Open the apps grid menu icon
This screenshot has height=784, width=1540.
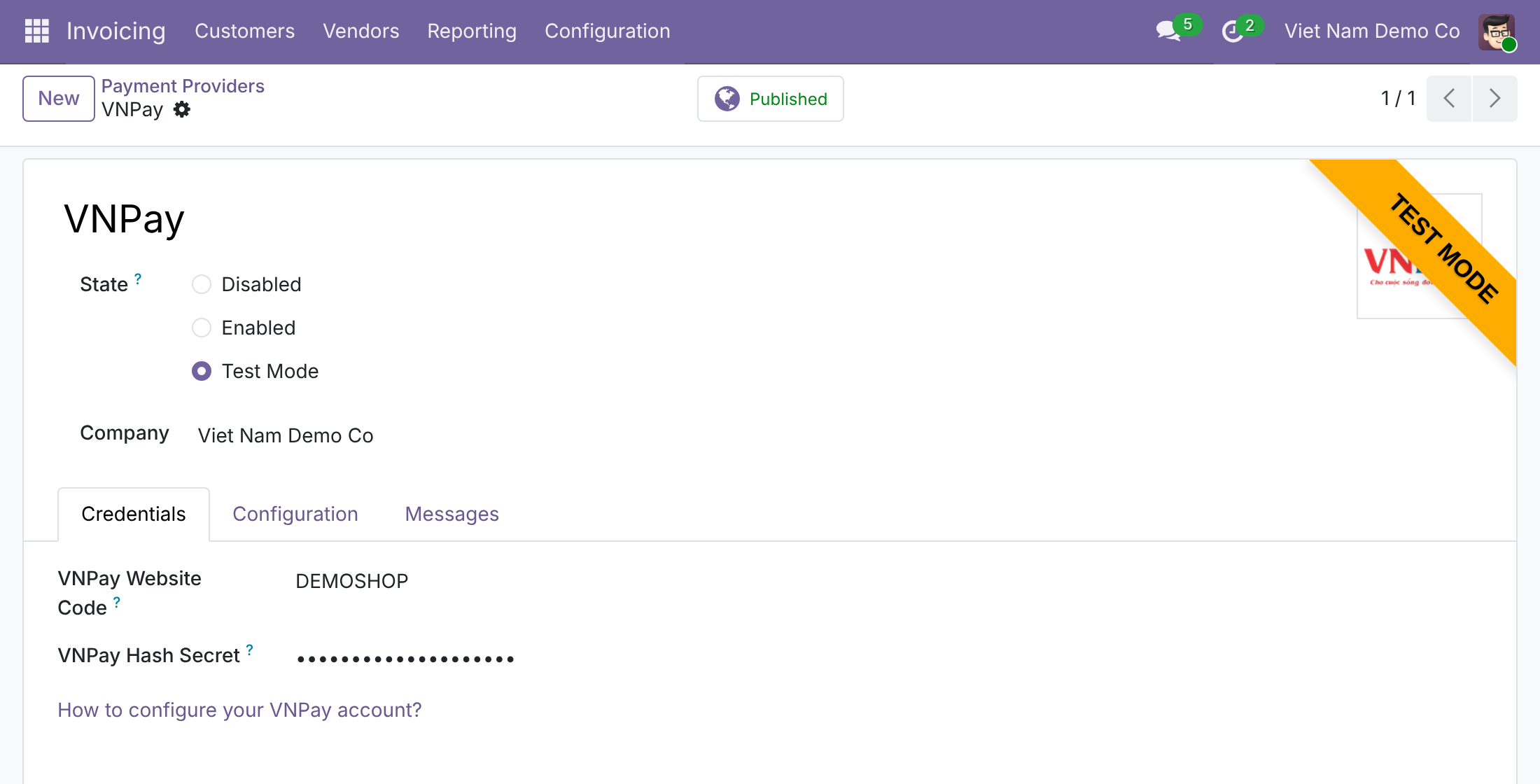[36, 31]
